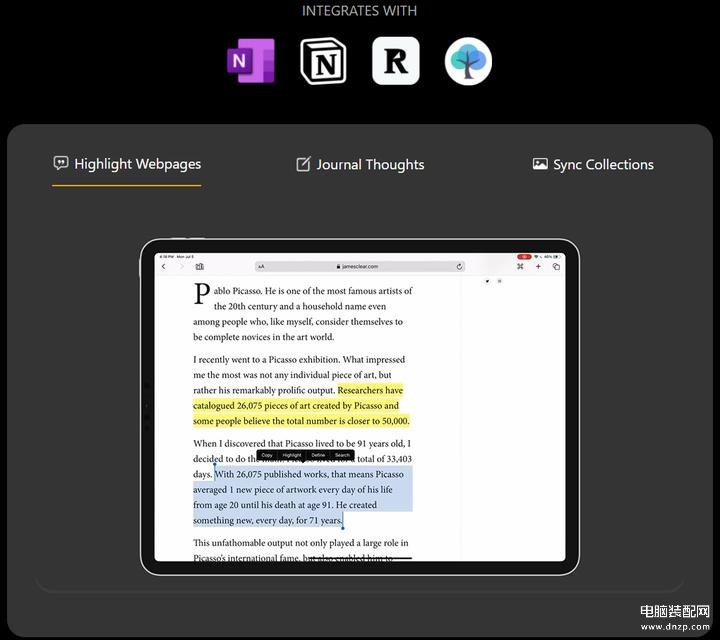
Task: Click the Notion integration icon
Action: click(323, 61)
